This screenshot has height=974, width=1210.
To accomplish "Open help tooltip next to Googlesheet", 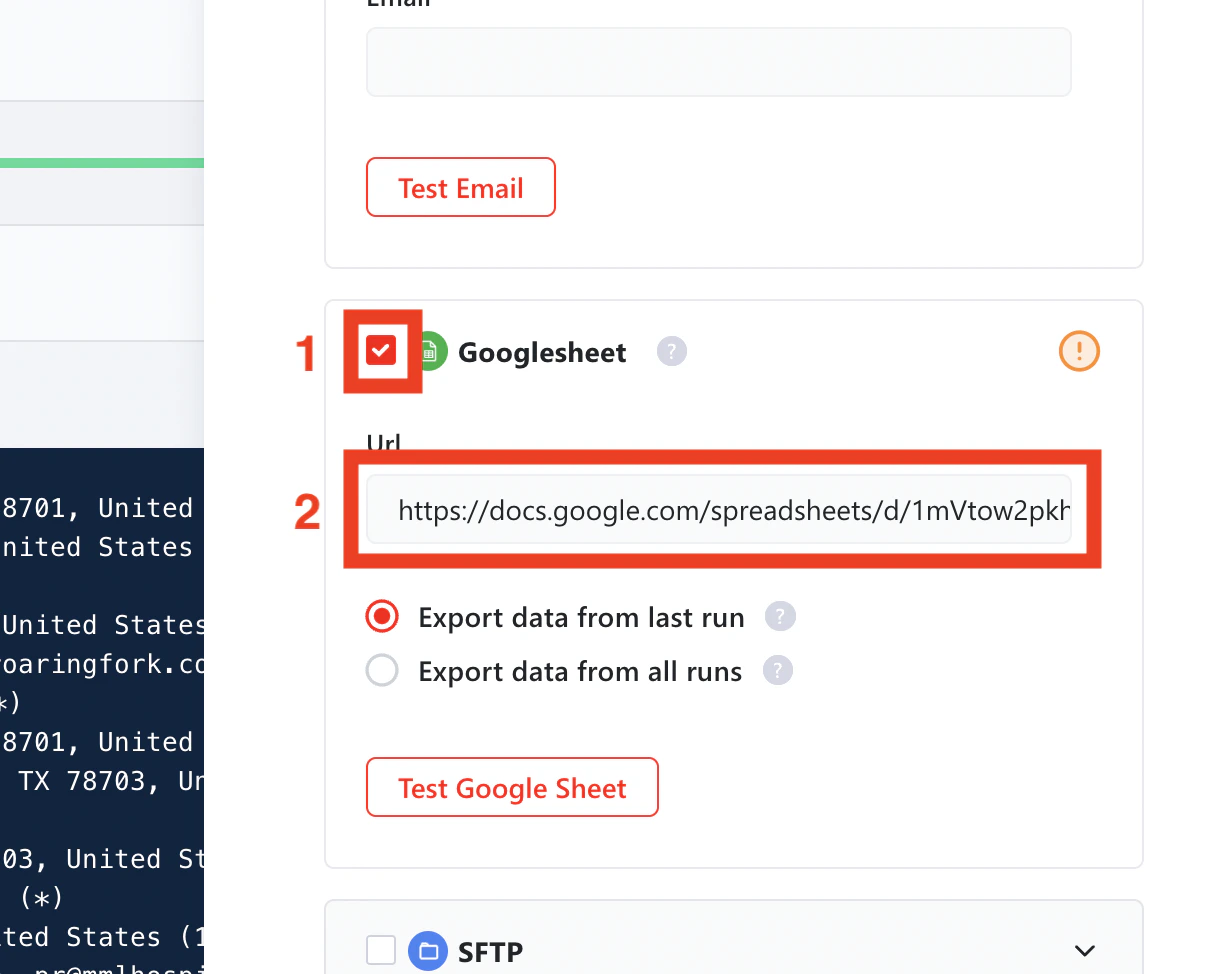I will click(x=671, y=351).
